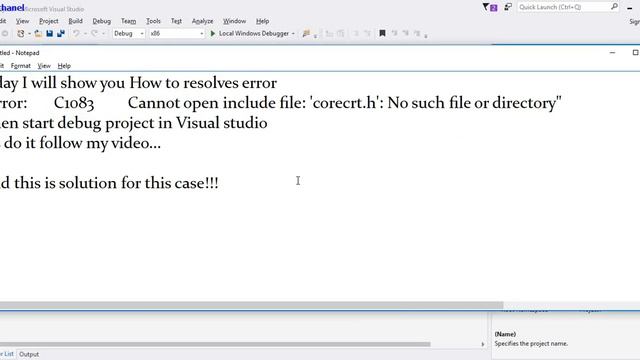The height and width of the screenshot is (360, 640).
Task: Open the Team menu
Action: tap(128, 21)
